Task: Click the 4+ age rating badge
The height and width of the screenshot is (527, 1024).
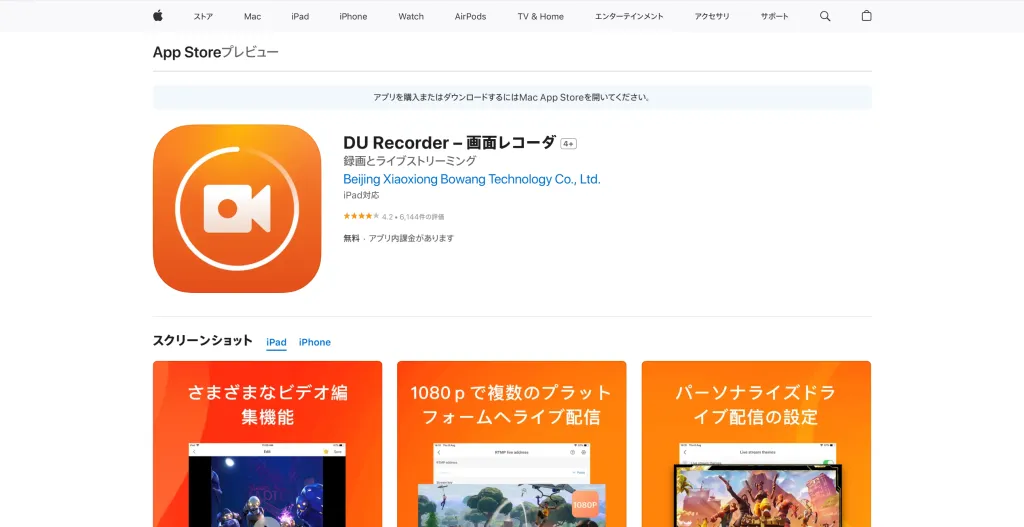Action: pyautogui.click(x=568, y=144)
